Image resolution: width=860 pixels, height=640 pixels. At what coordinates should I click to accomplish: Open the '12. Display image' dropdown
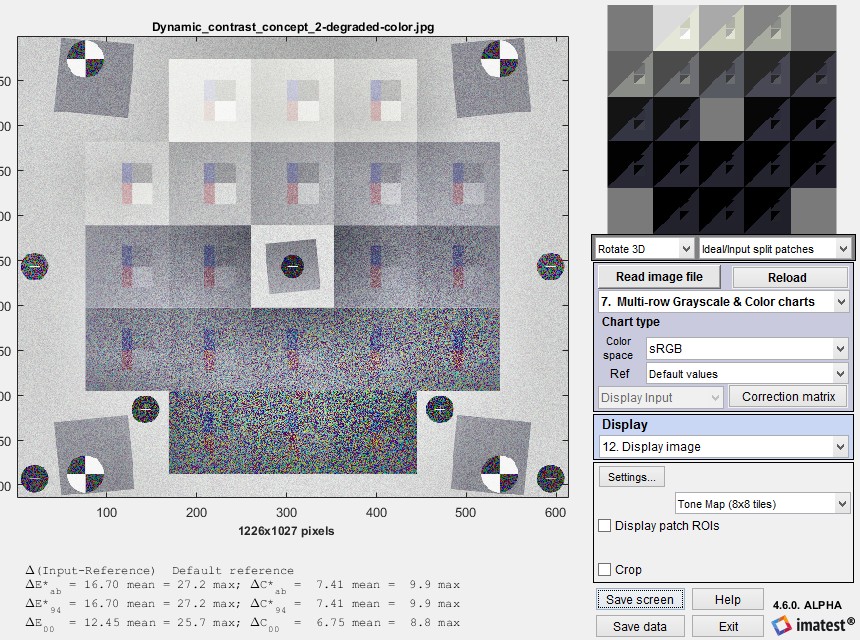(x=723, y=446)
